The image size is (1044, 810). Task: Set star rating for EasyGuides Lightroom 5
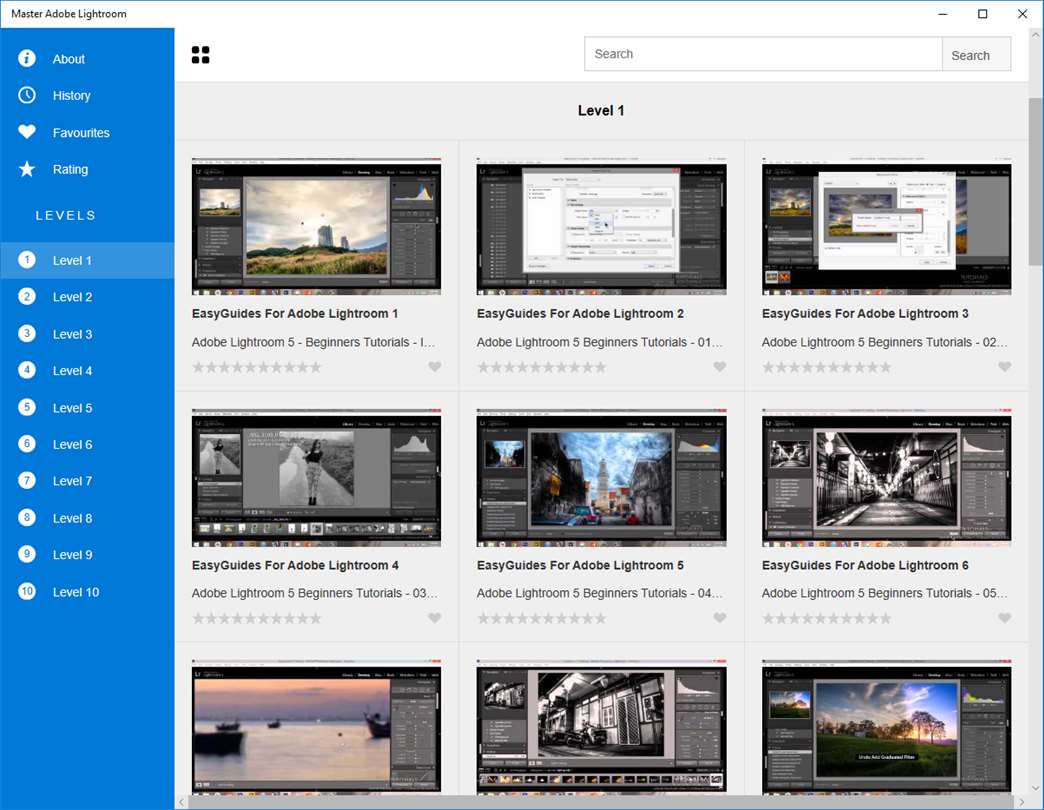tap(541, 618)
